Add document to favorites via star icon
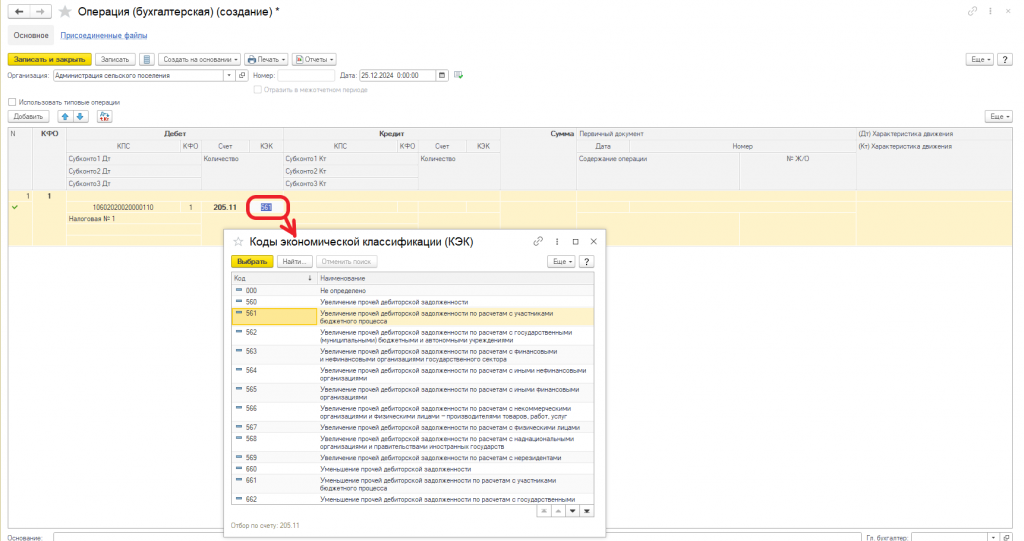The image size is (1024, 541). (x=65, y=12)
